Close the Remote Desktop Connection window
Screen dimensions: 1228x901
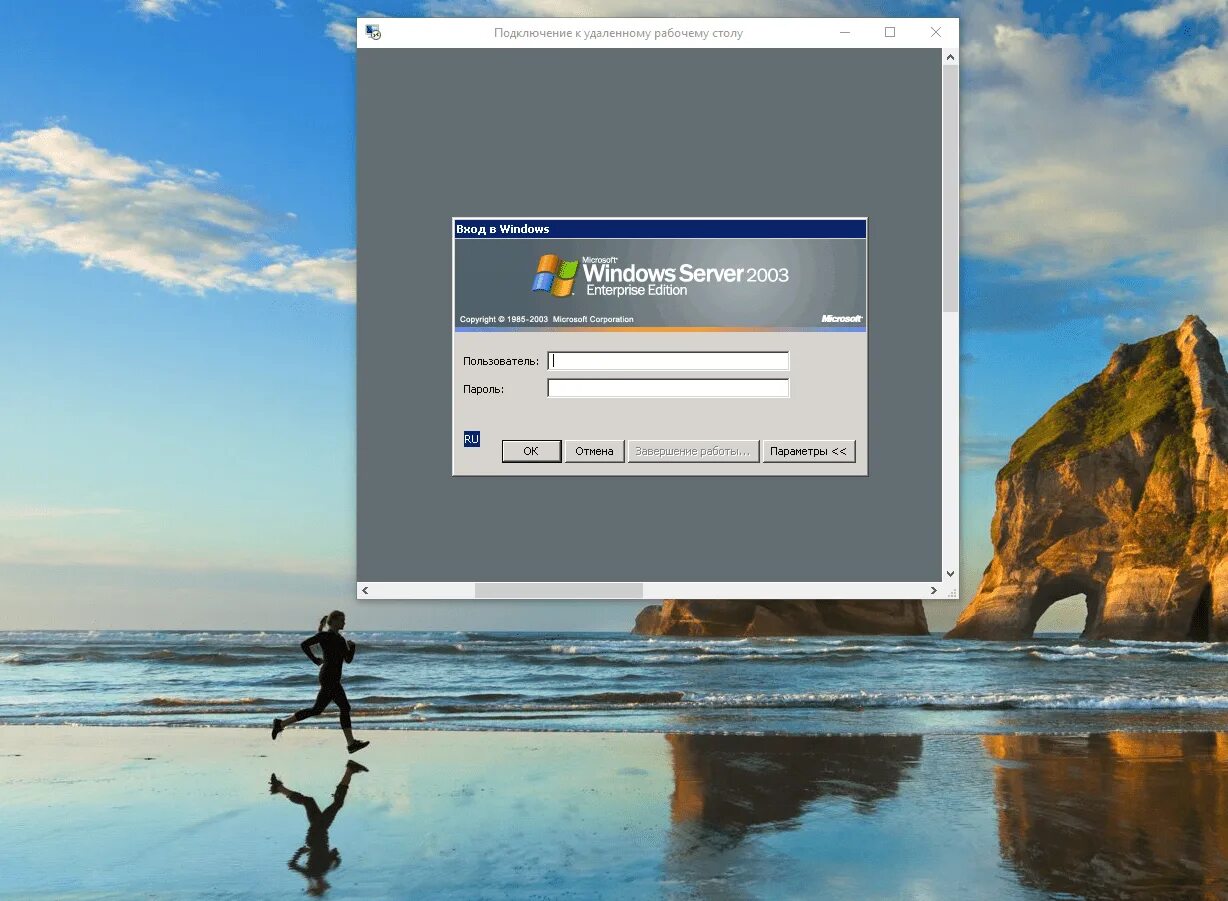coord(936,32)
